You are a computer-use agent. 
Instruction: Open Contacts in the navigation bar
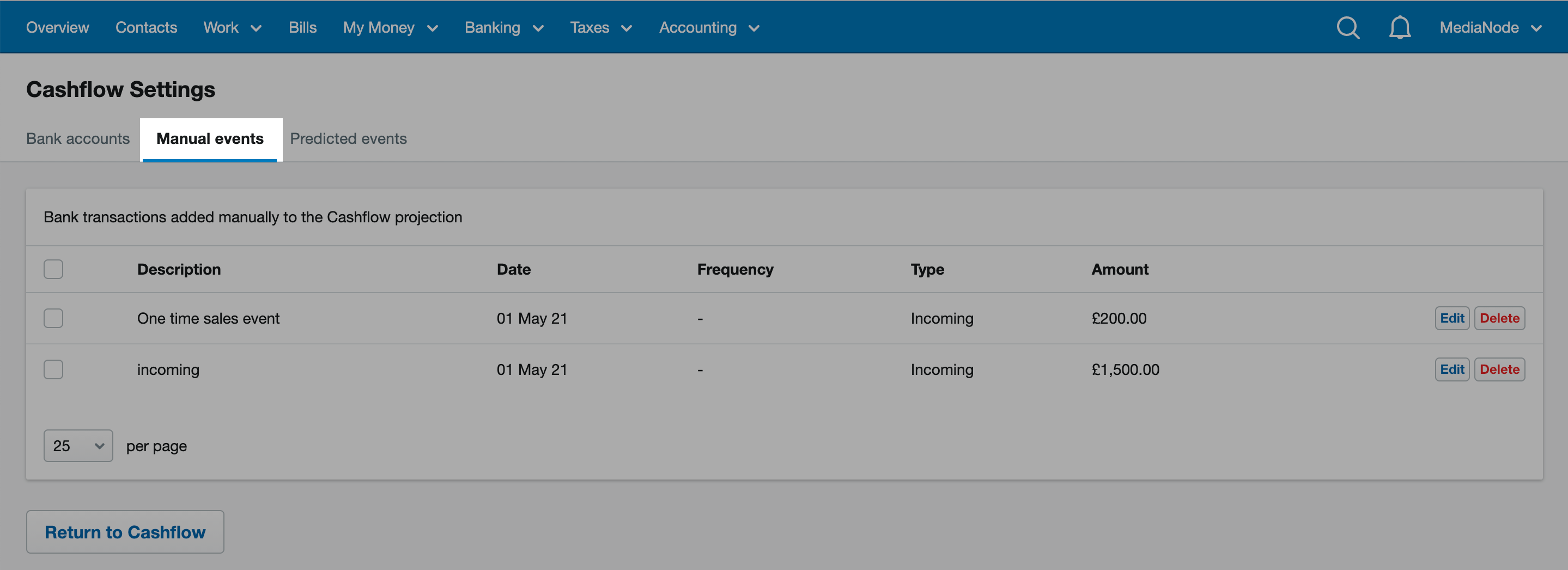pos(146,27)
